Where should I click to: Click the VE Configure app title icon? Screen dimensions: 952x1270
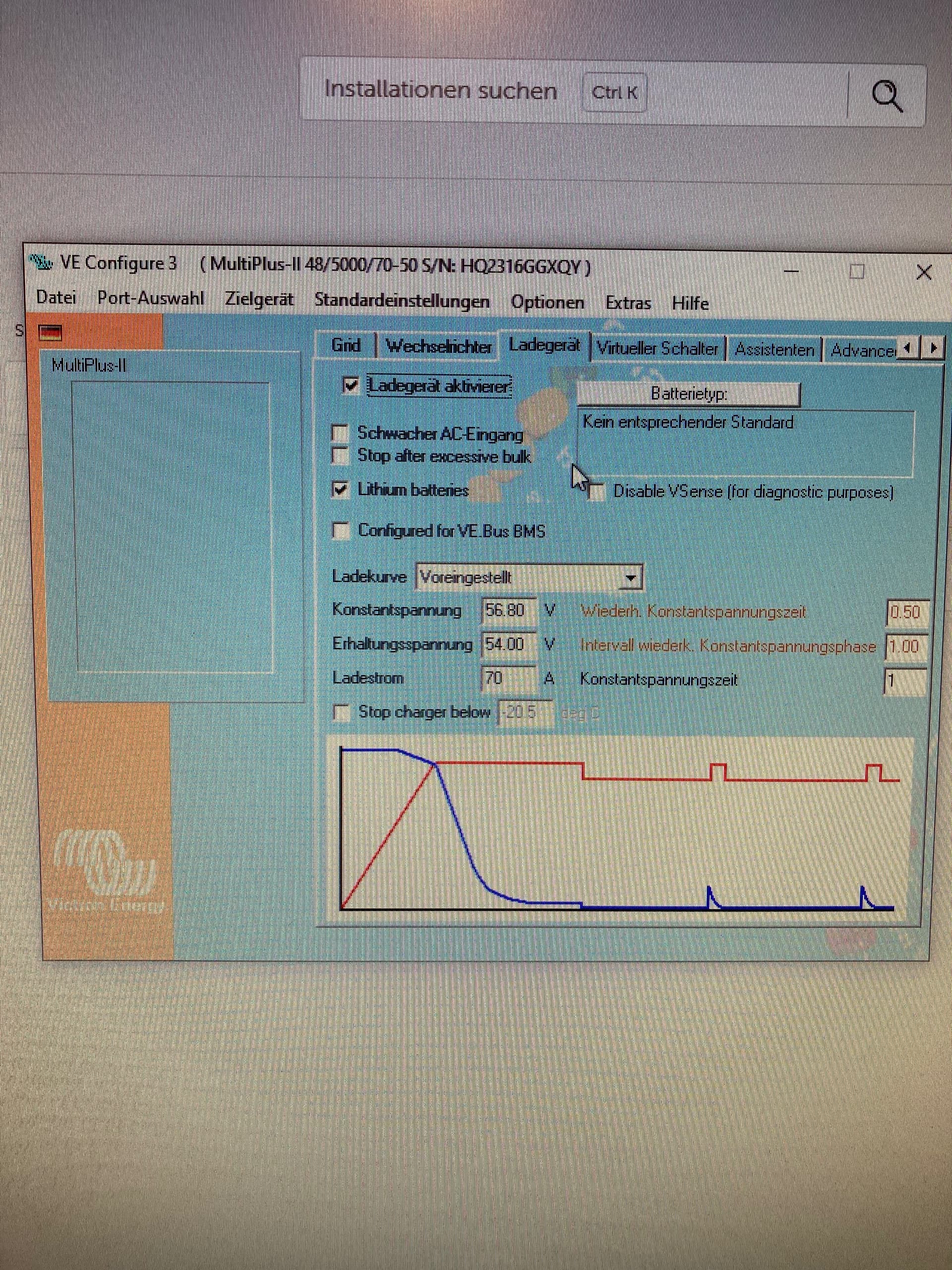pyautogui.click(x=41, y=263)
